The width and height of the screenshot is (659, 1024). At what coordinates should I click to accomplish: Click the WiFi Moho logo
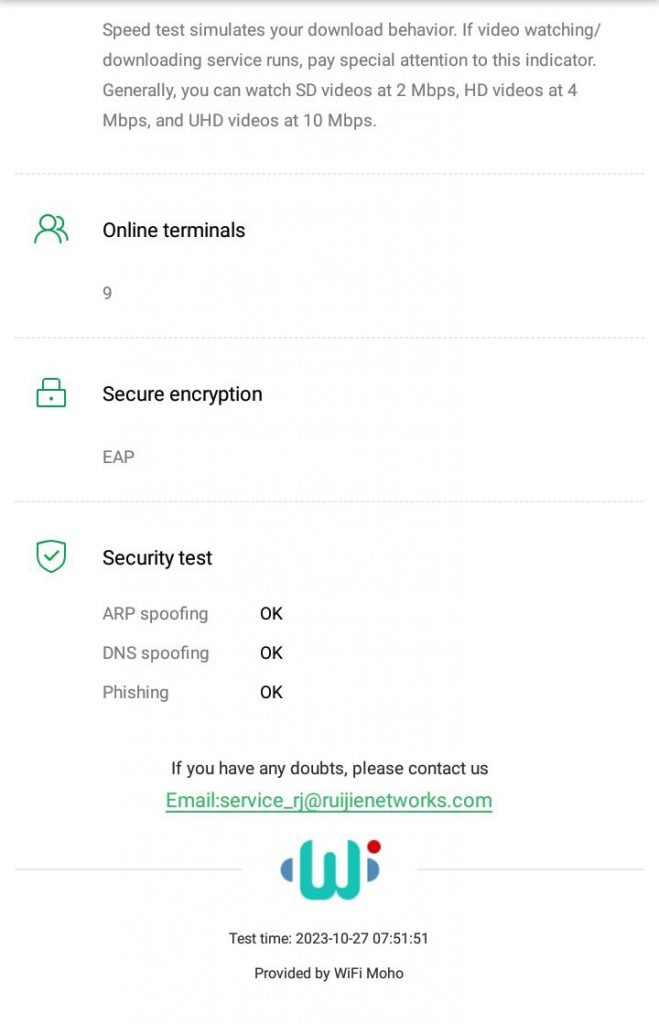[x=330, y=869]
